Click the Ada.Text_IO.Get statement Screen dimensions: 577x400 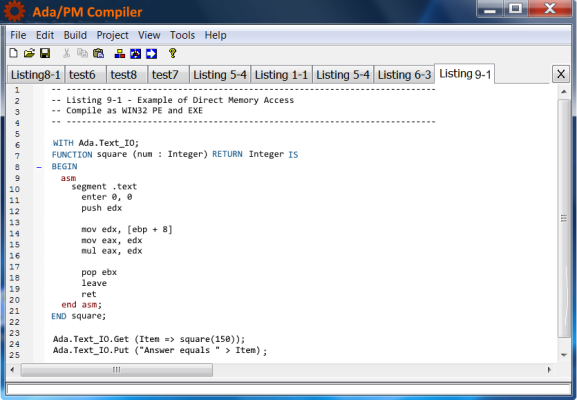click(149, 339)
